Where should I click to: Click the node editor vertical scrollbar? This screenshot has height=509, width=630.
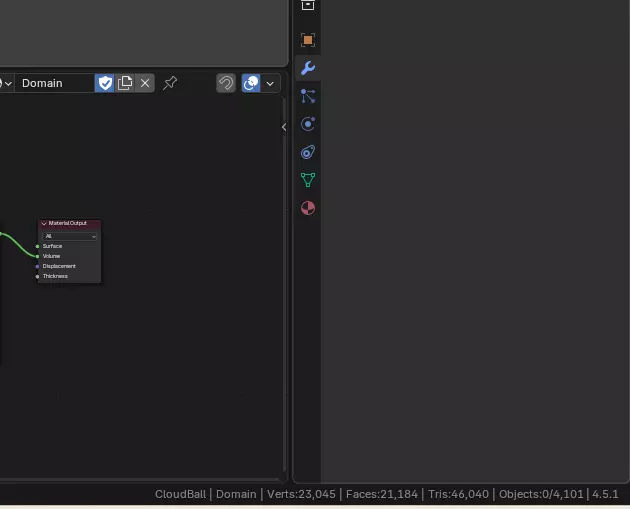[285, 283]
